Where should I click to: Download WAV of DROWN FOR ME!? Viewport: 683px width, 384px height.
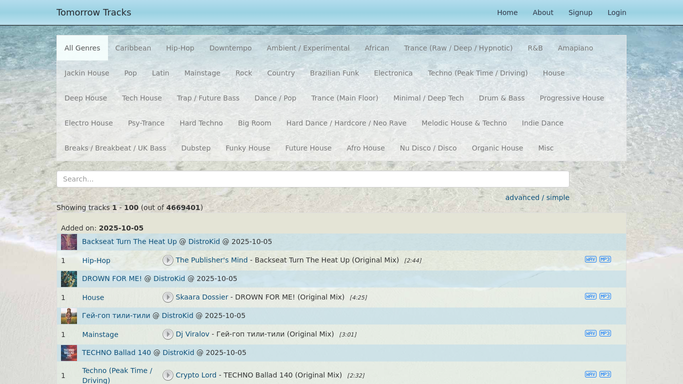(591, 296)
